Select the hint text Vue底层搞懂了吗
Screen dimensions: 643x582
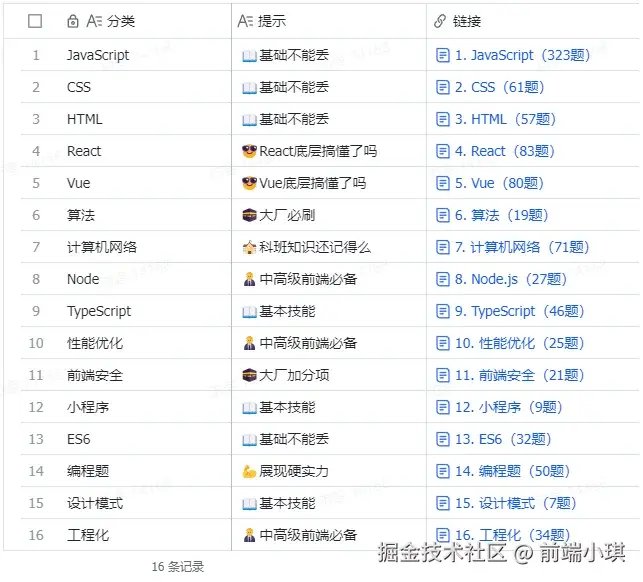[x=312, y=183]
